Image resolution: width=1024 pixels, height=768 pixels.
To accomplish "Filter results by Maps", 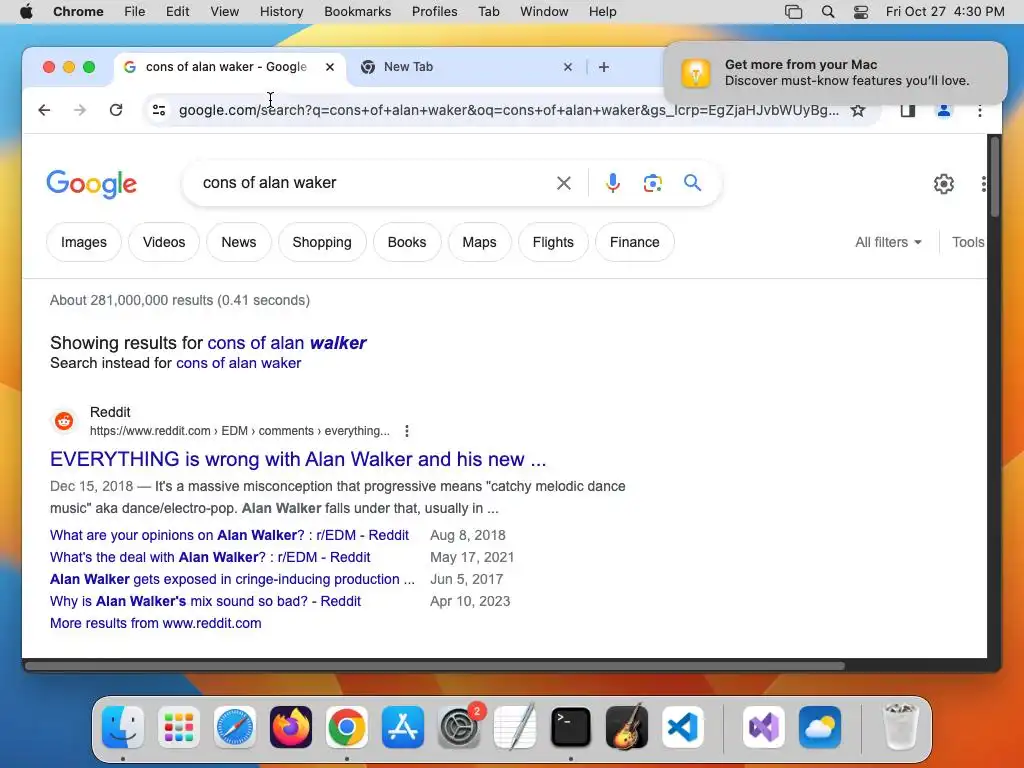I will coord(479,242).
